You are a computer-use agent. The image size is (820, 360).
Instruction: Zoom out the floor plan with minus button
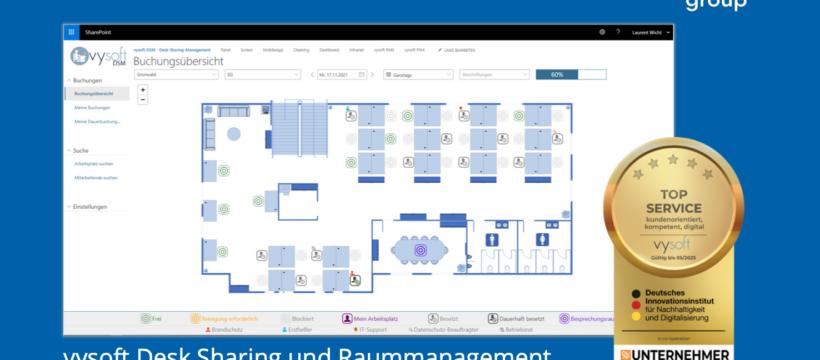tap(143, 99)
